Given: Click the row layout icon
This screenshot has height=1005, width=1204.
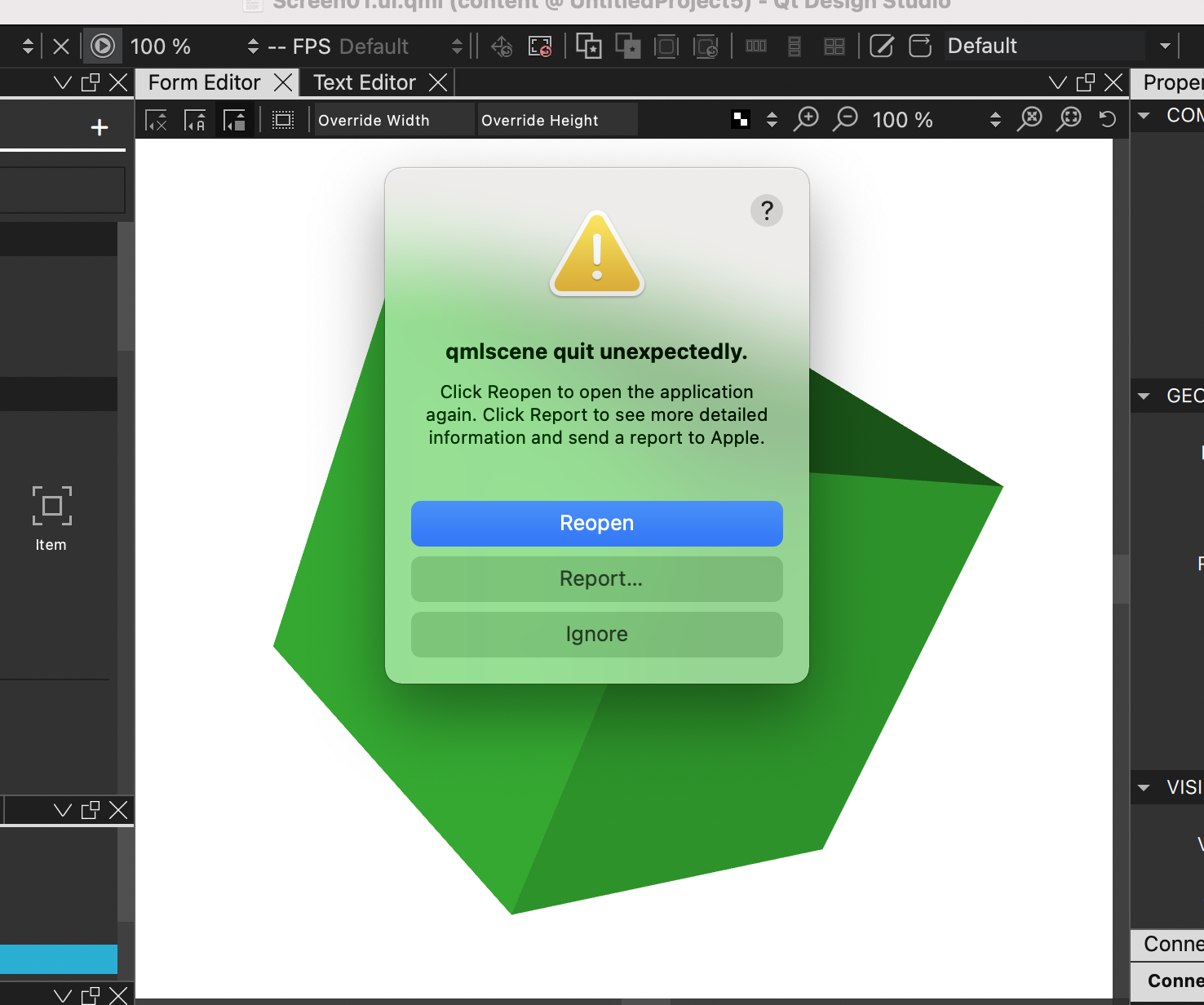Looking at the screenshot, I should (756, 46).
